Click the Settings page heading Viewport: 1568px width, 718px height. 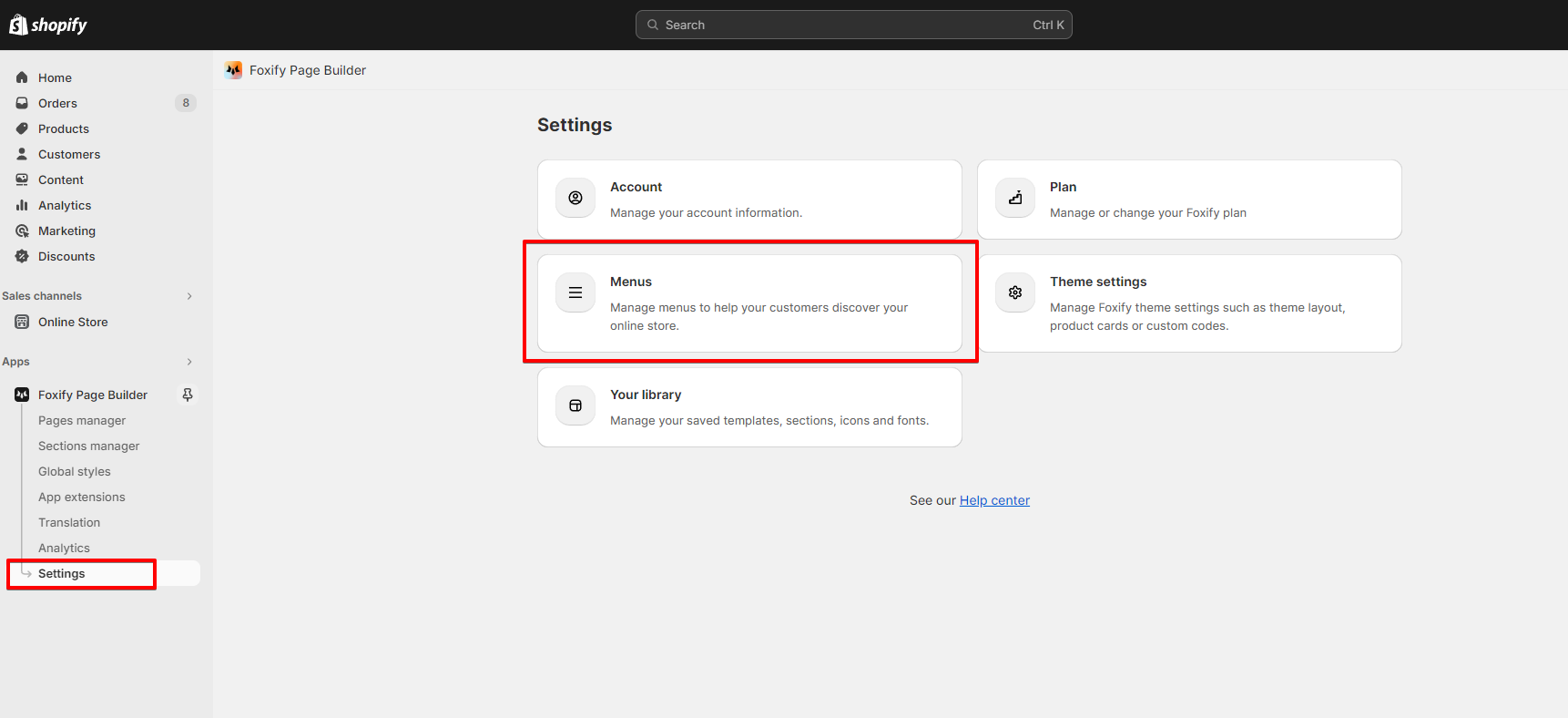[575, 125]
